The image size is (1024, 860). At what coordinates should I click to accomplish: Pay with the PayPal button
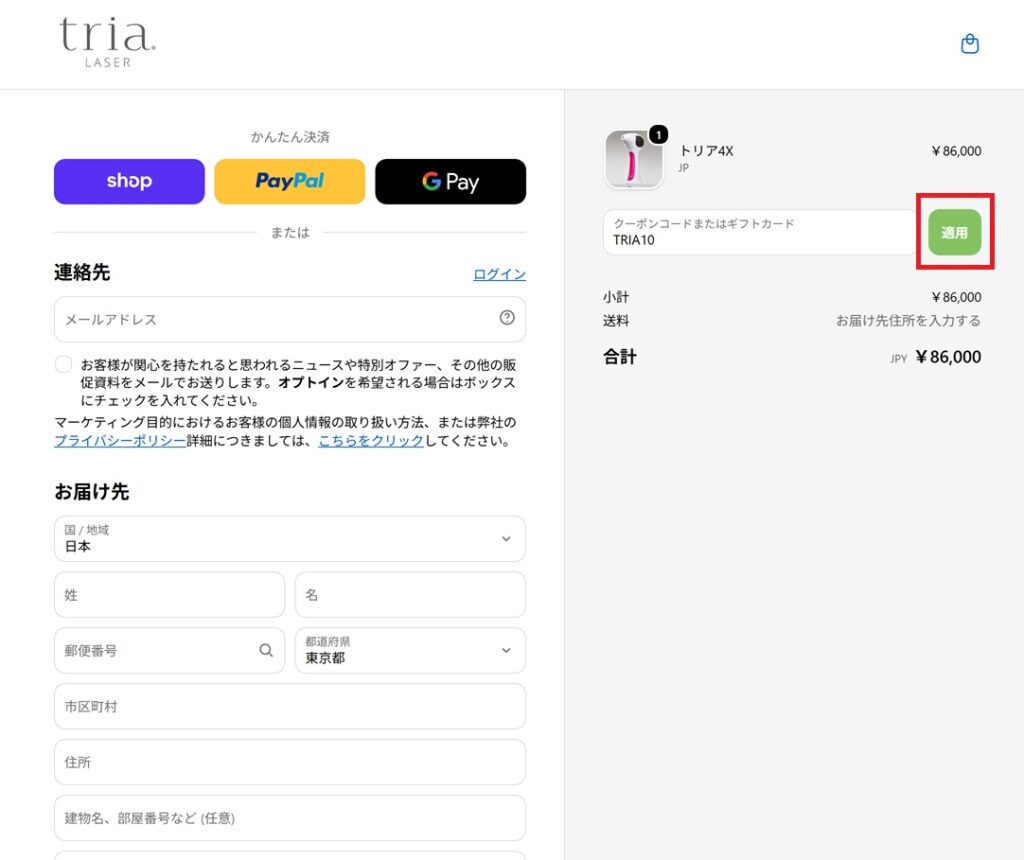tap(290, 182)
